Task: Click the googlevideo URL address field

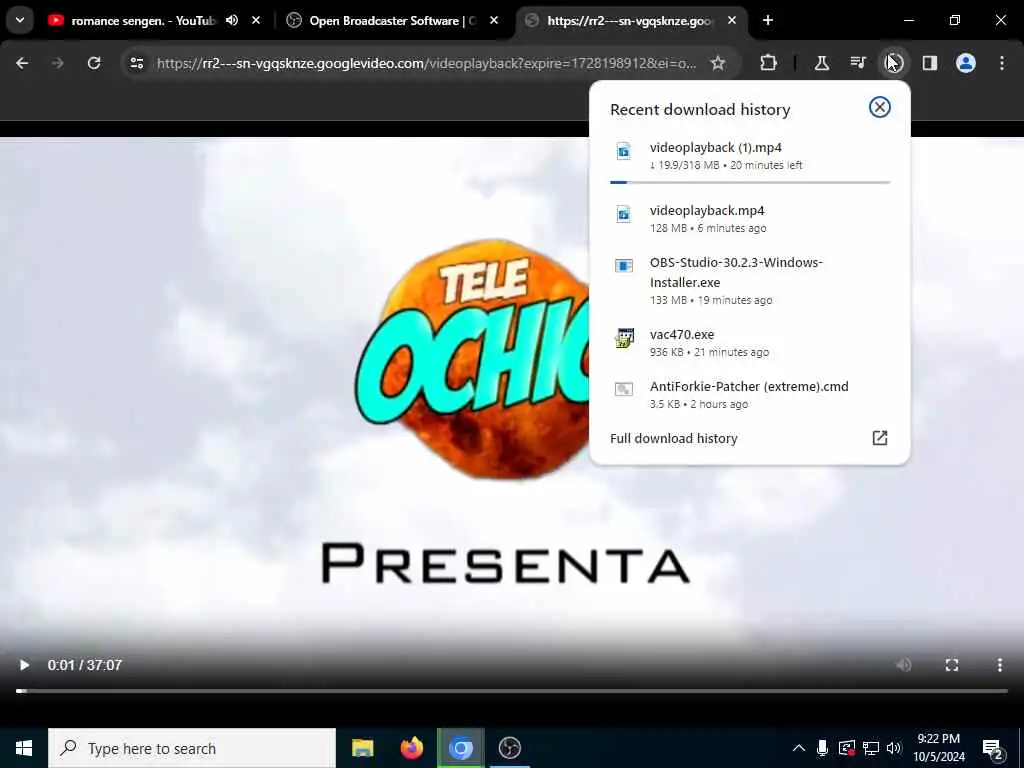Action: [x=426, y=63]
